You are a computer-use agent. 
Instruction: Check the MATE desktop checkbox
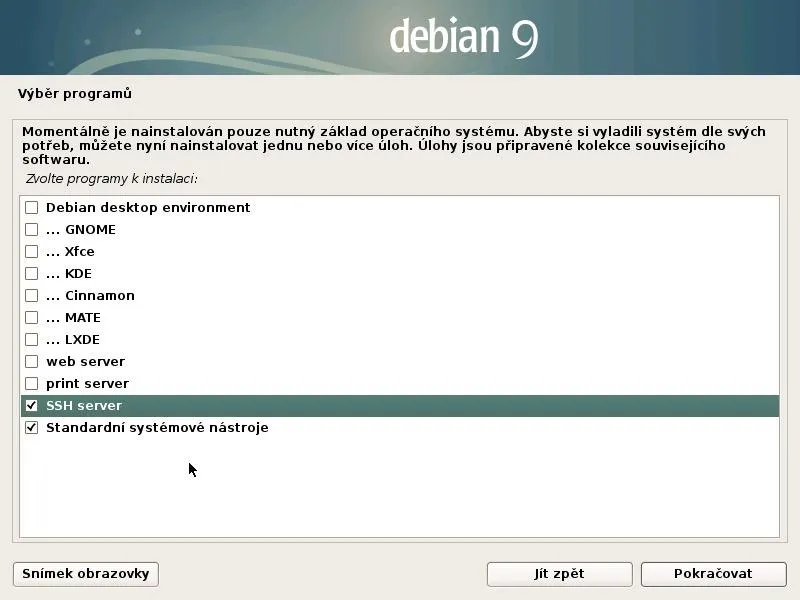click(x=32, y=317)
